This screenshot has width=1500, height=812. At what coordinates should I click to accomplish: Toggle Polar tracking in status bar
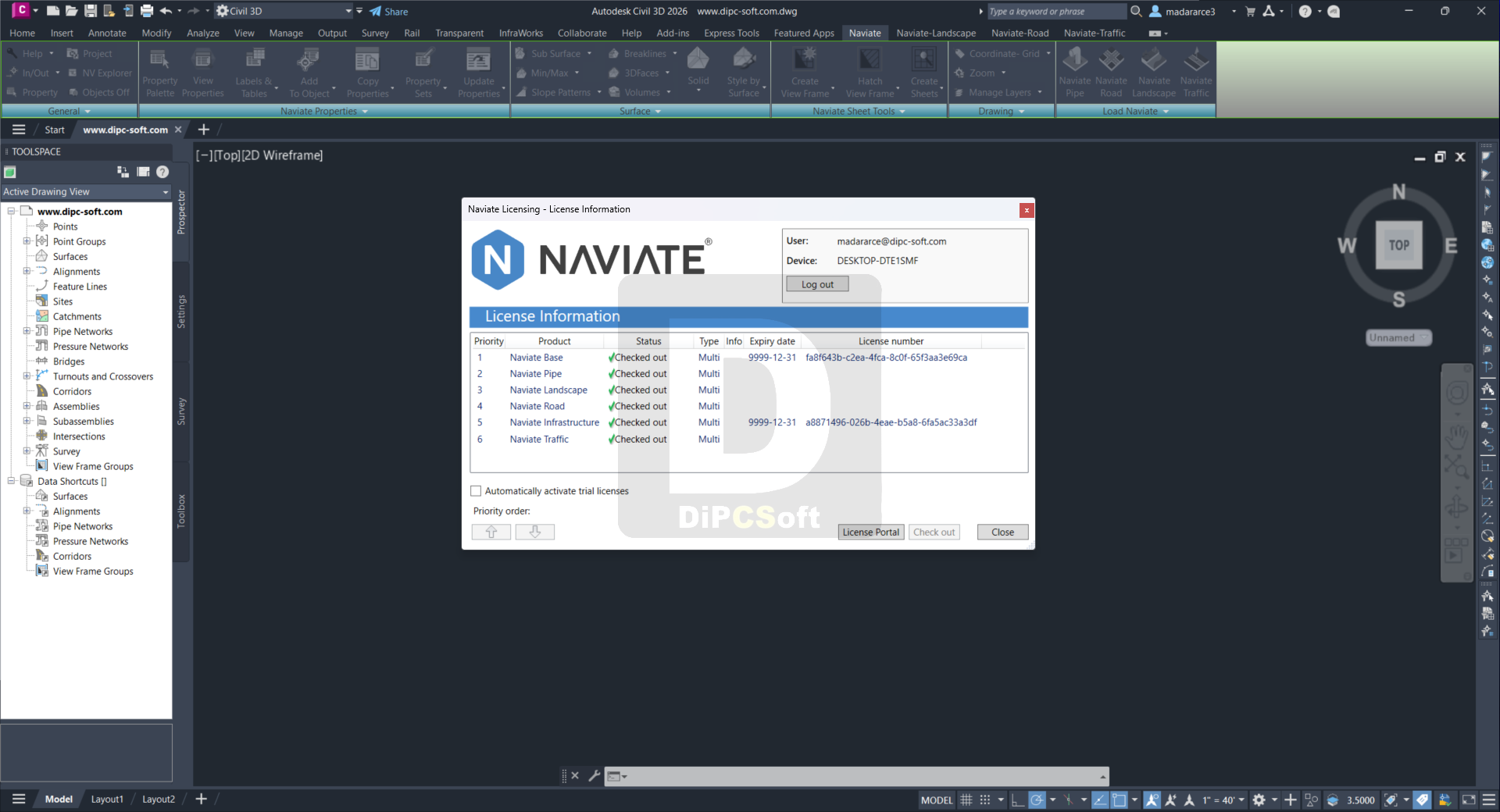1037,800
